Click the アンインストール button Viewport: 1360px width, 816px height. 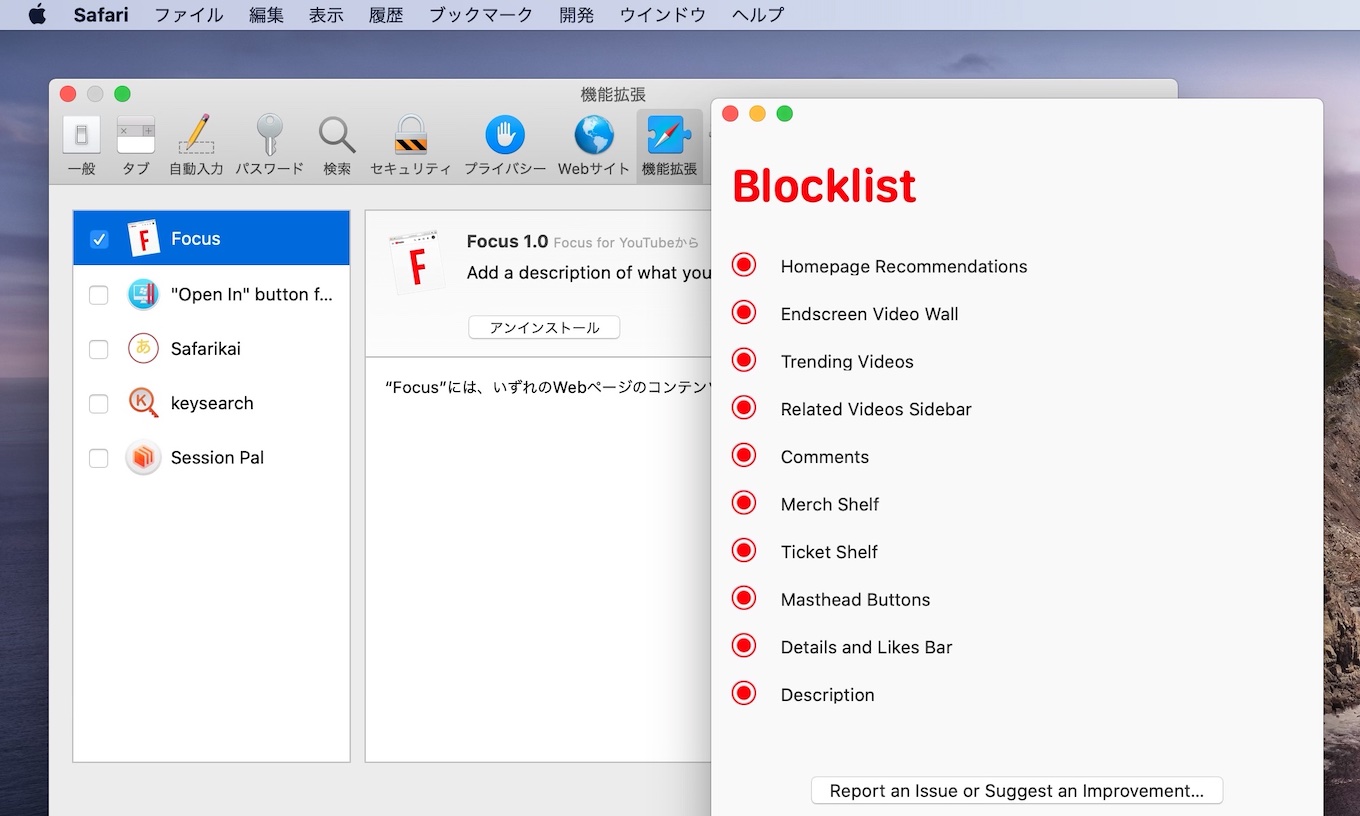point(544,328)
